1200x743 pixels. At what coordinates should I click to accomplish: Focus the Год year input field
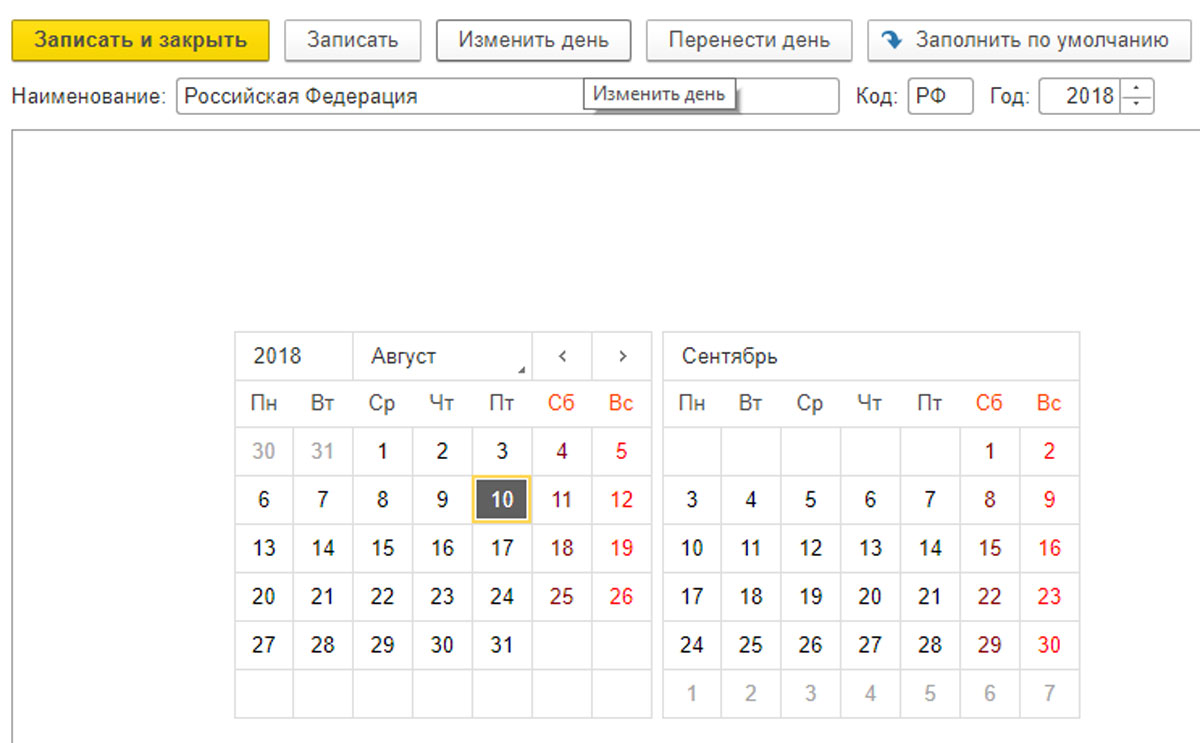[1080, 97]
